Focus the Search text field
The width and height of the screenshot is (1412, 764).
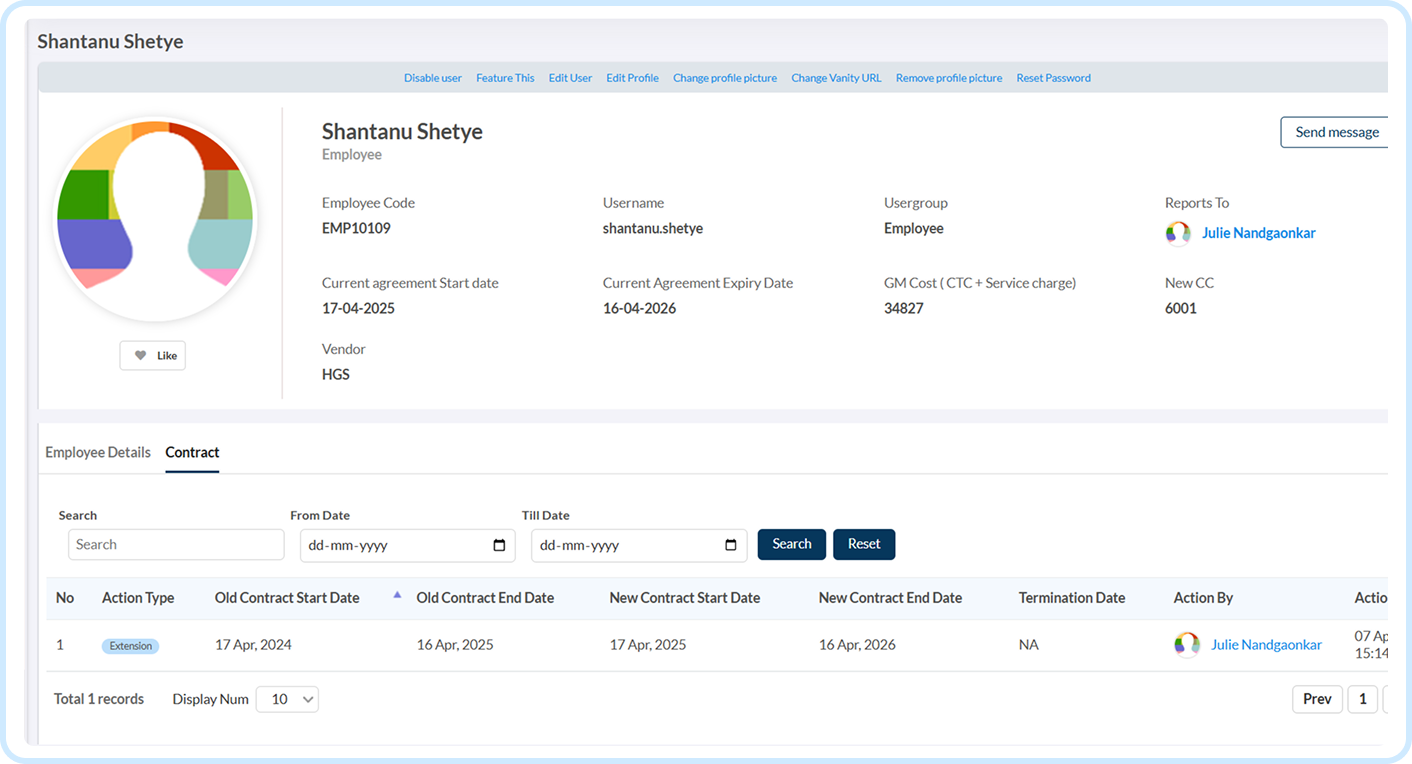[x=176, y=545]
